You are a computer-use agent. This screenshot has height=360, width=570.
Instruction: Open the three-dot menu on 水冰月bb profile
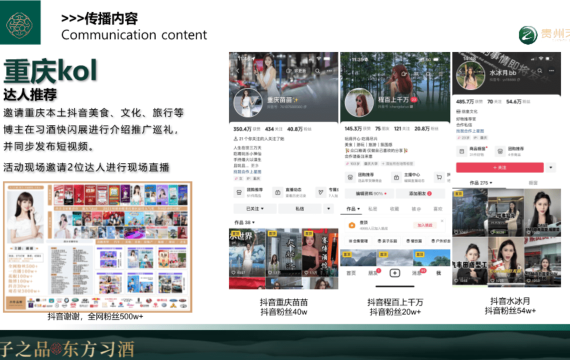point(551,71)
